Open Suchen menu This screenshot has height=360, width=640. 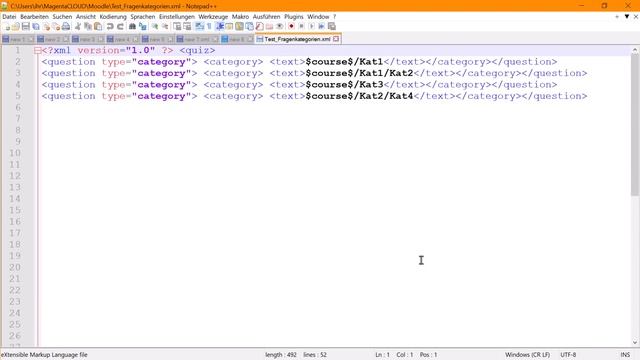click(x=62, y=17)
